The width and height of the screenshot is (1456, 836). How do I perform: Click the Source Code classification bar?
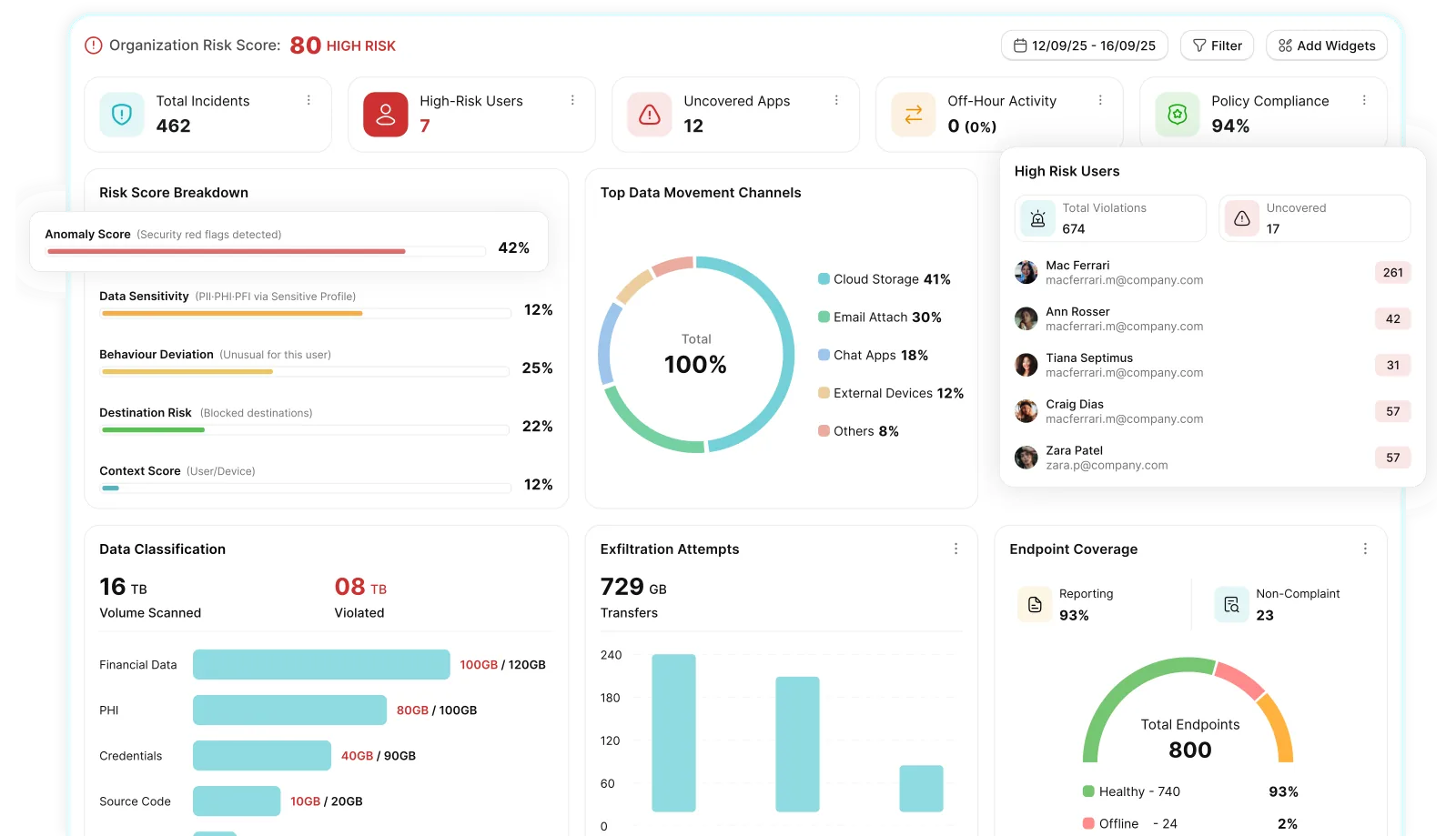click(237, 801)
